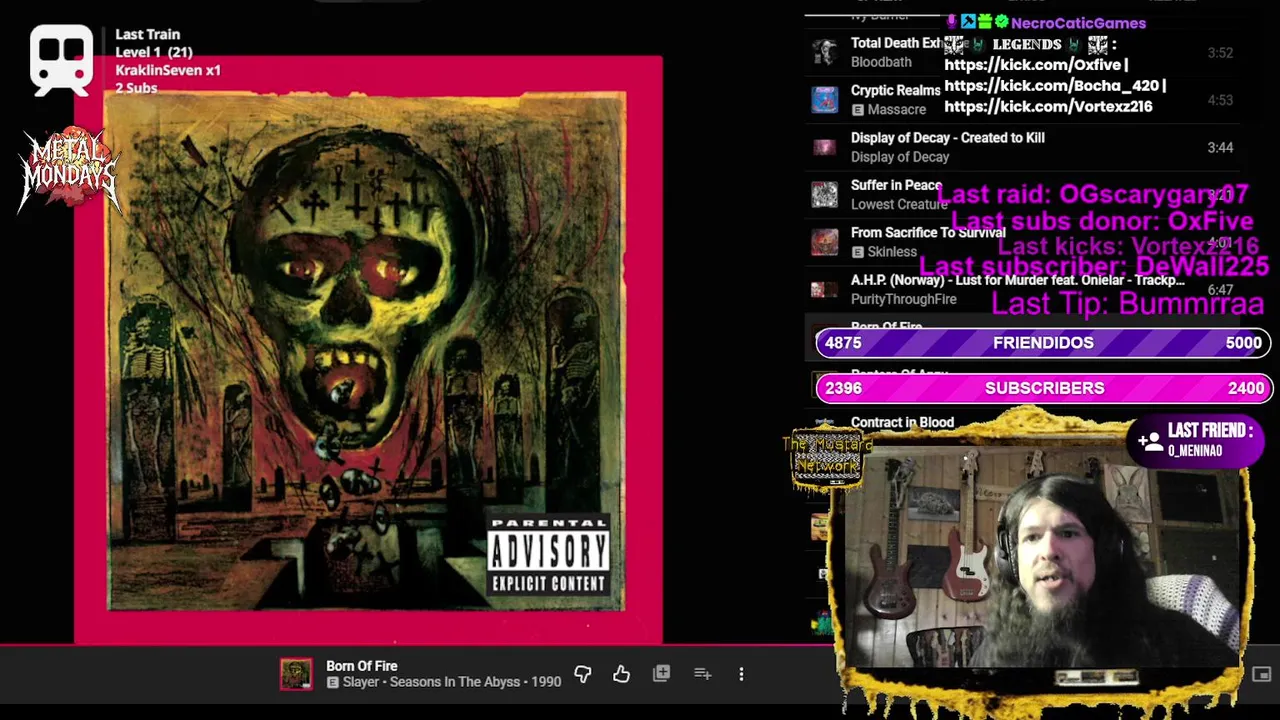This screenshot has height=720, width=1280.
Task: Click the Lowest Creature artist name
Action: (899, 204)
